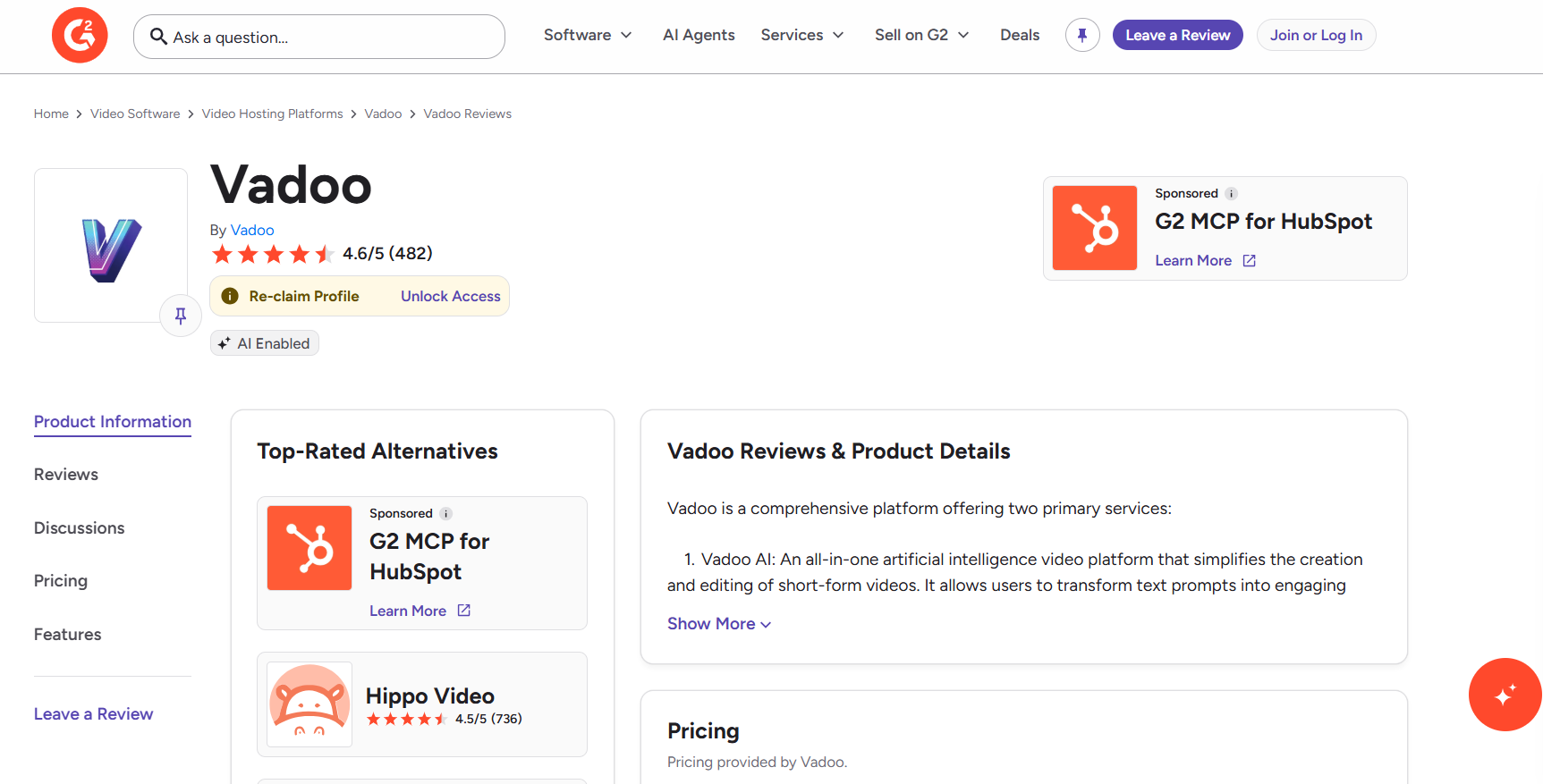1543x784 pixels.
Task: Click the Leave a Review sidebar link
Action: pos(94,714)
